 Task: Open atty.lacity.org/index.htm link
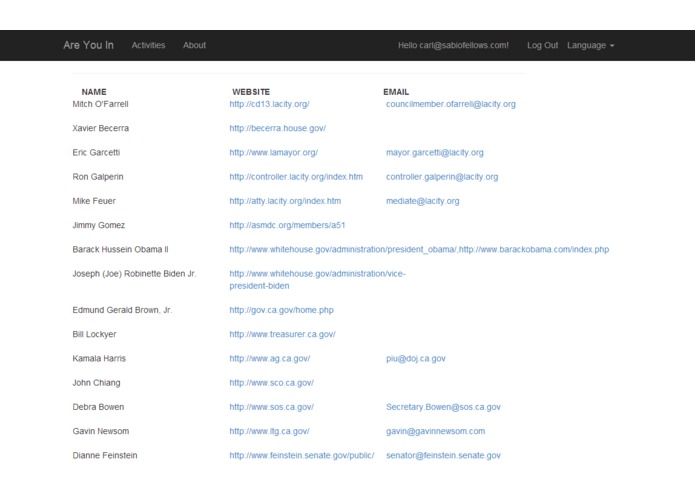285,201
